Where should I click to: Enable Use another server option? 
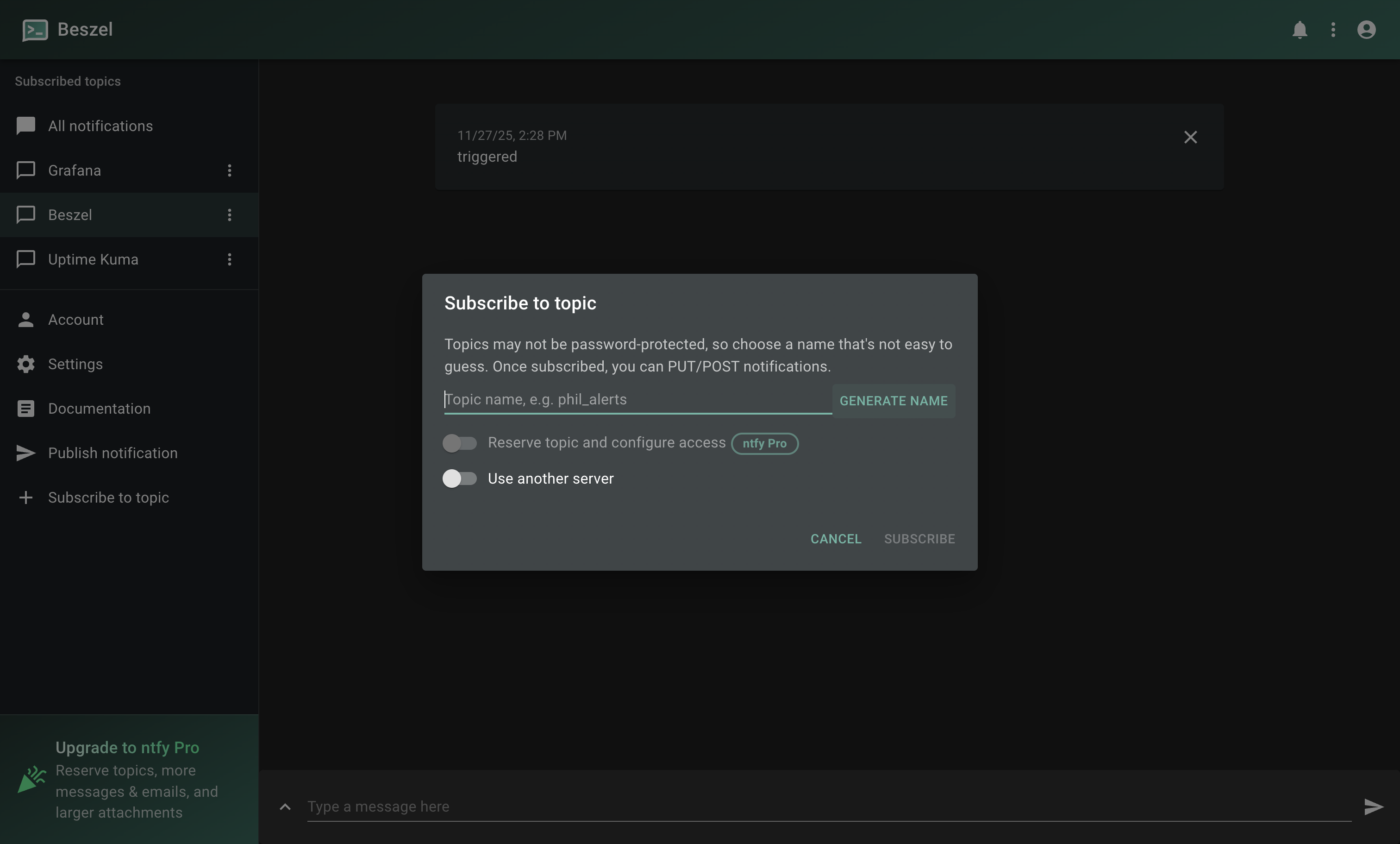460,479
